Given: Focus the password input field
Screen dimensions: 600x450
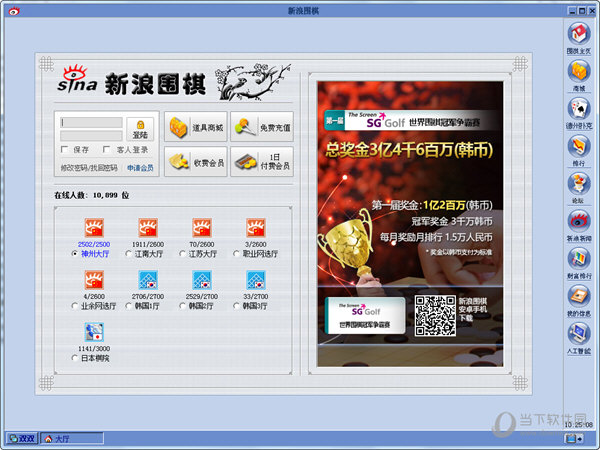Looking at the screenshot, I should tap(91, 135).
